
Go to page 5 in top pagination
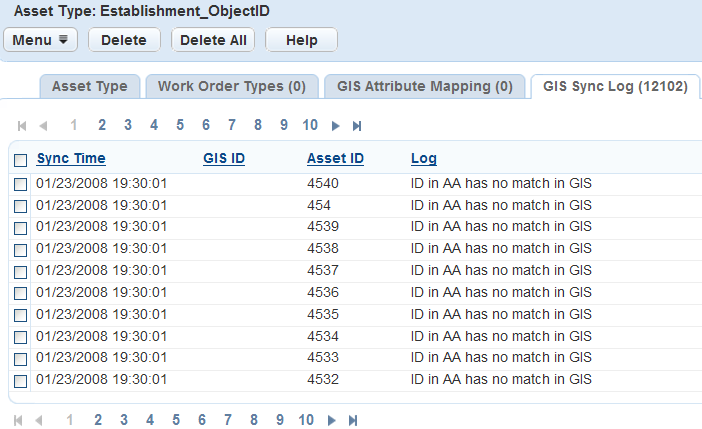pos(180,125)
